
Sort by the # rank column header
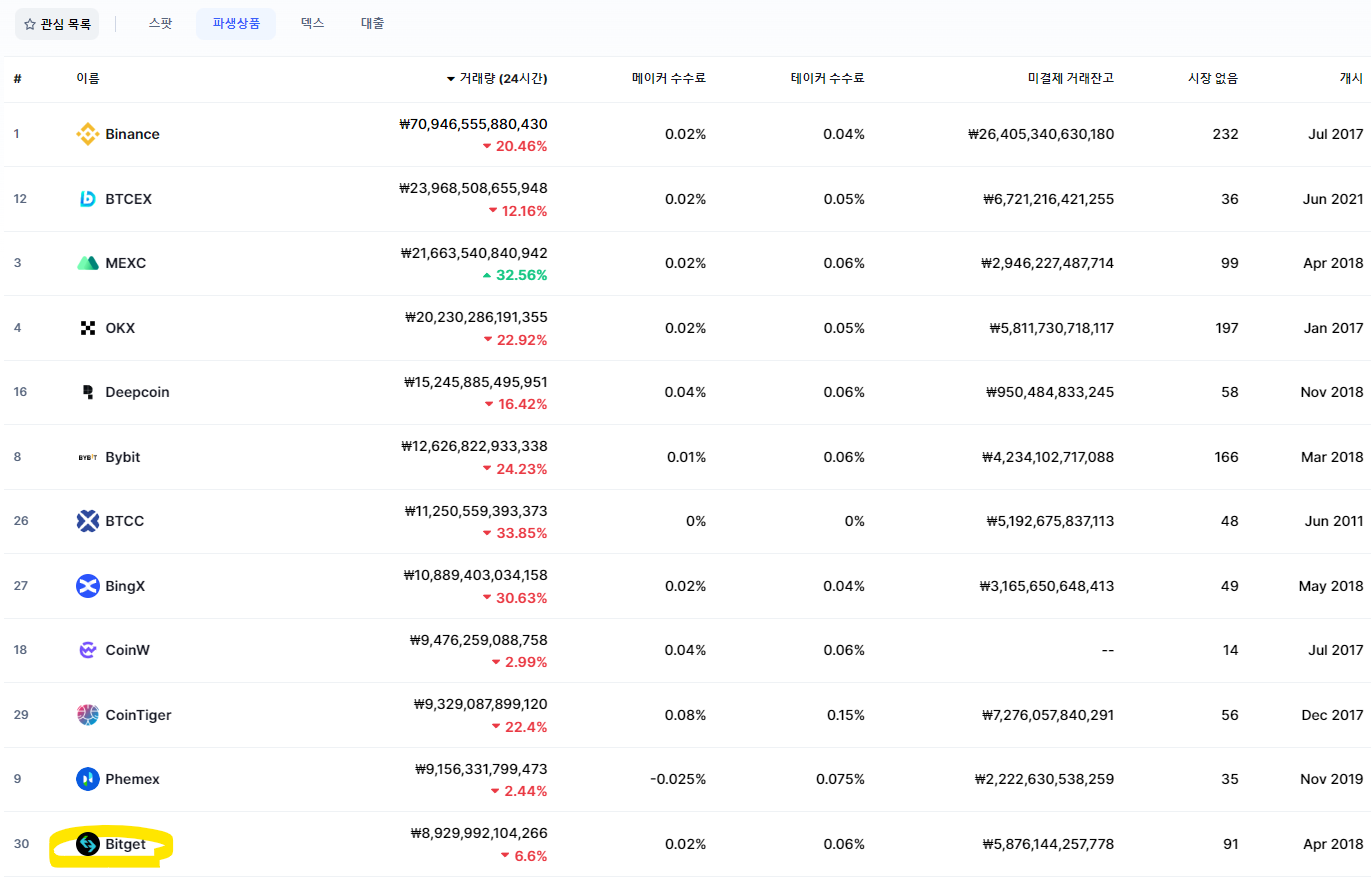(18, 78)
